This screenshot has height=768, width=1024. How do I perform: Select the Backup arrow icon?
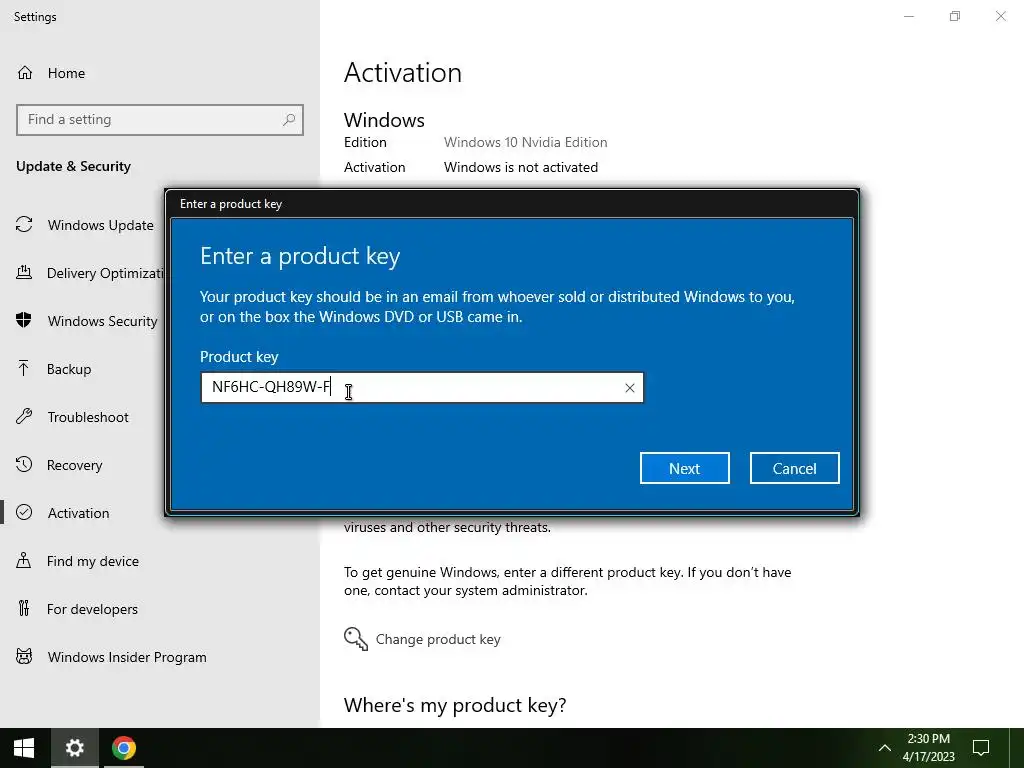[24, 368]
